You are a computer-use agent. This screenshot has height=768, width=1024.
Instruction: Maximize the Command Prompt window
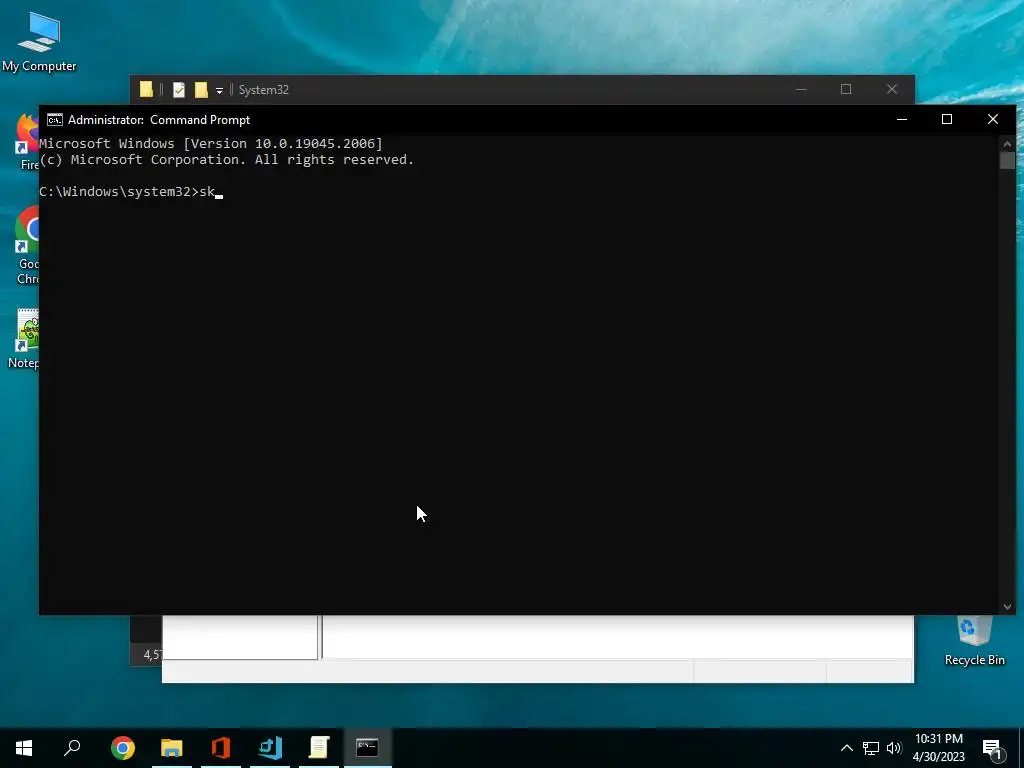click(x=947, y=120)
